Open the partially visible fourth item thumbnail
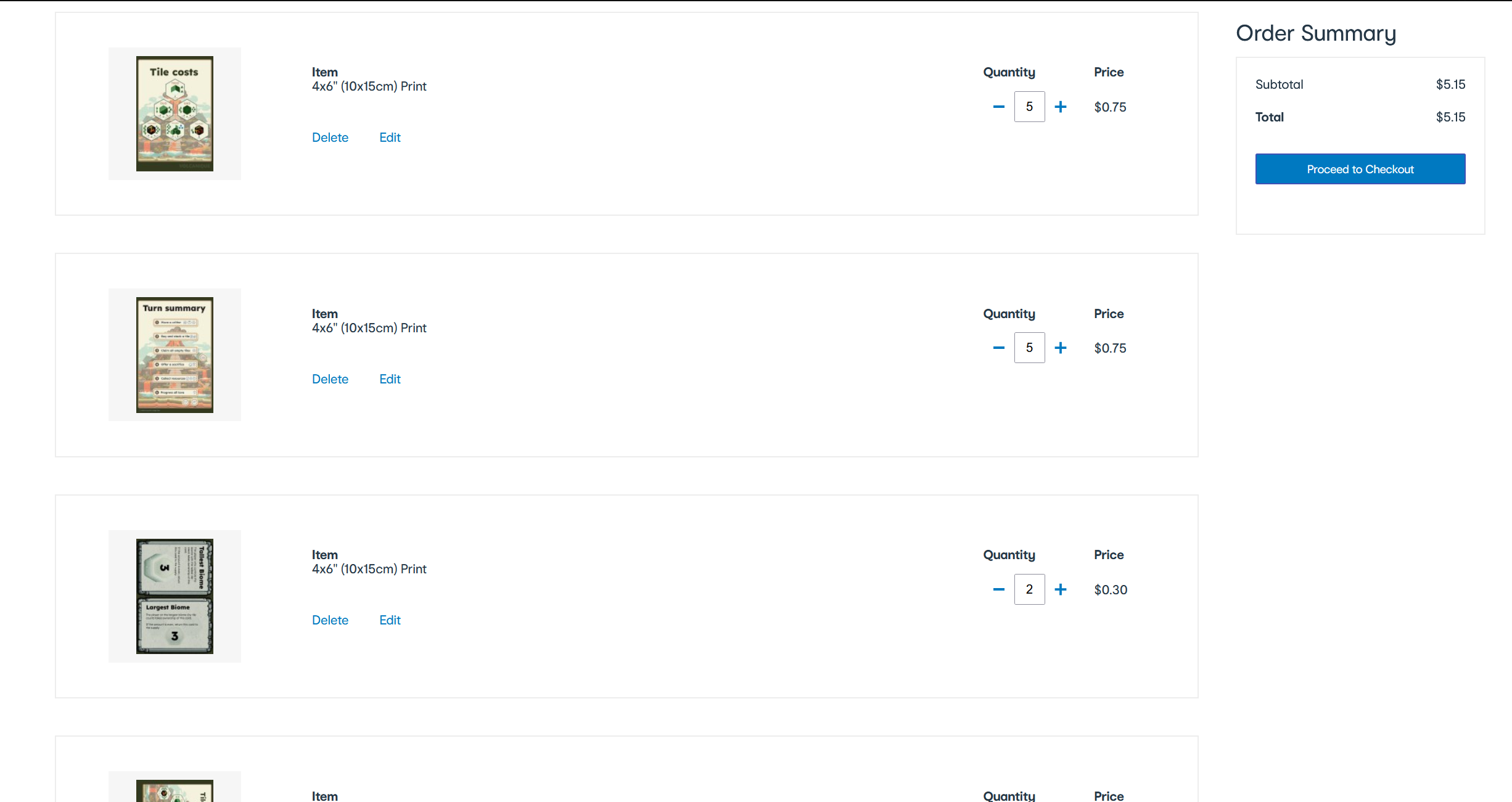The image size is (1512, 802). 175,791
